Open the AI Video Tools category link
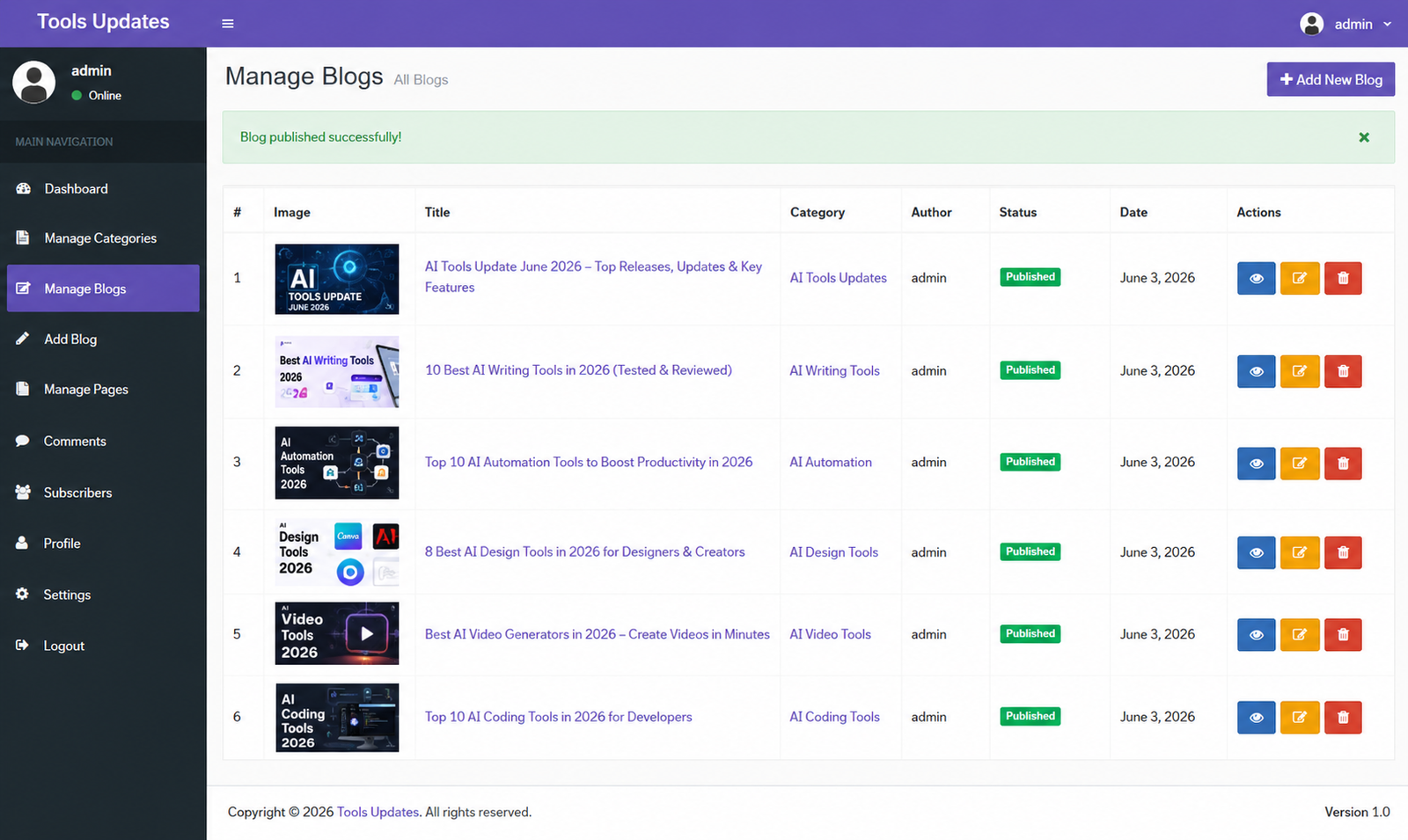 pos(830,634)
